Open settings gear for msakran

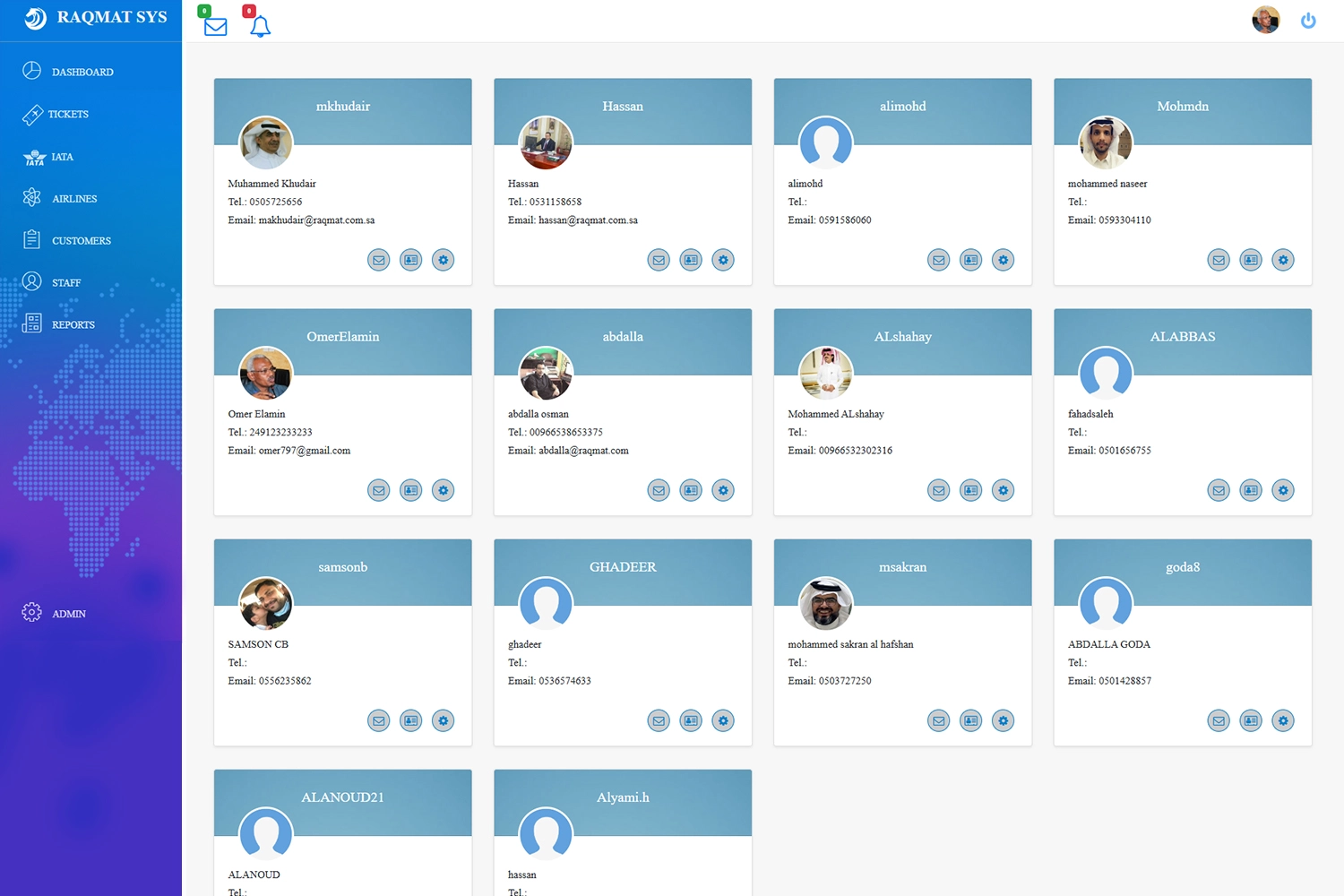click(x=1004, y=720)
